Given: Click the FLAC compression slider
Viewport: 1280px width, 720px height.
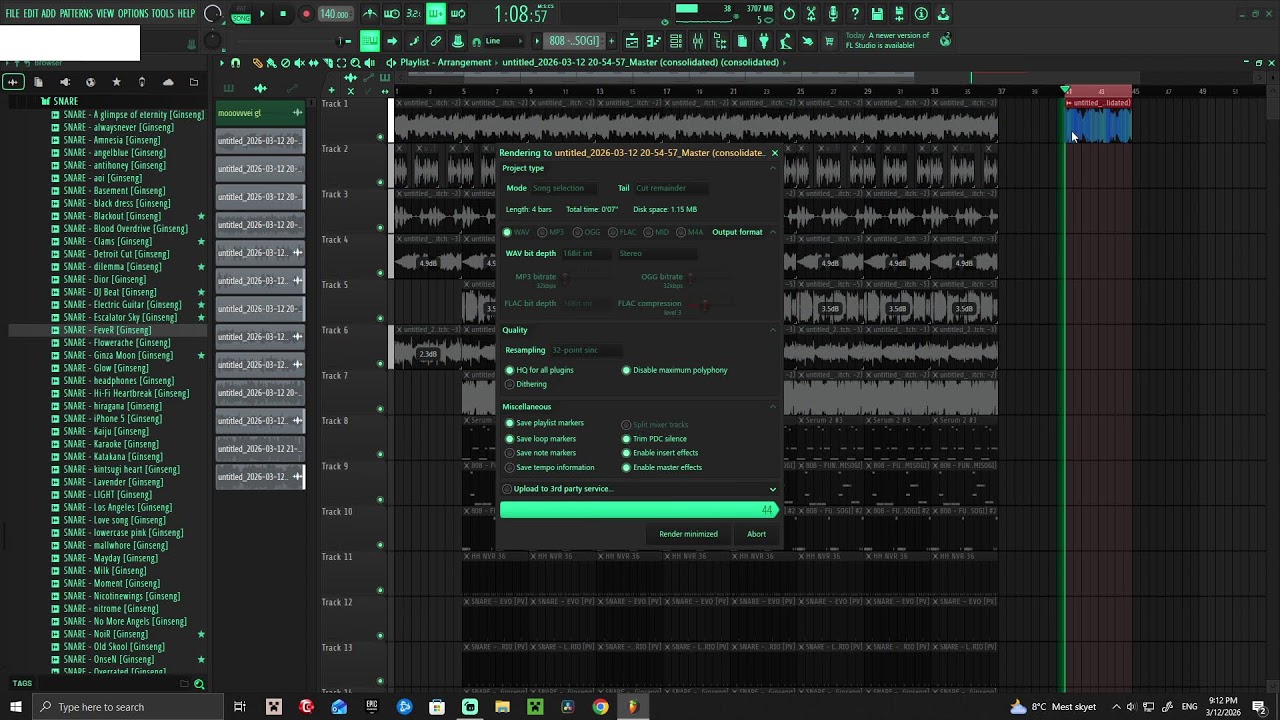Looking at the screenshot, I should click(704, 304).
